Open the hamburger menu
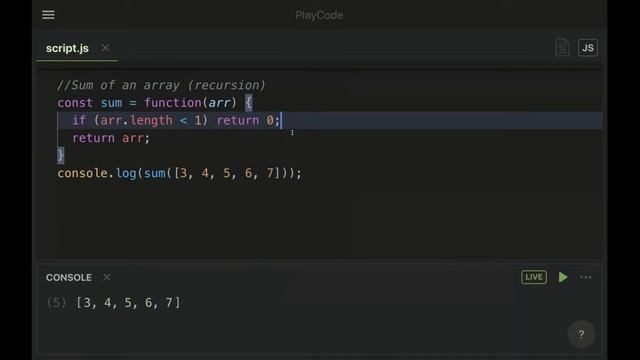 point(48,15)
